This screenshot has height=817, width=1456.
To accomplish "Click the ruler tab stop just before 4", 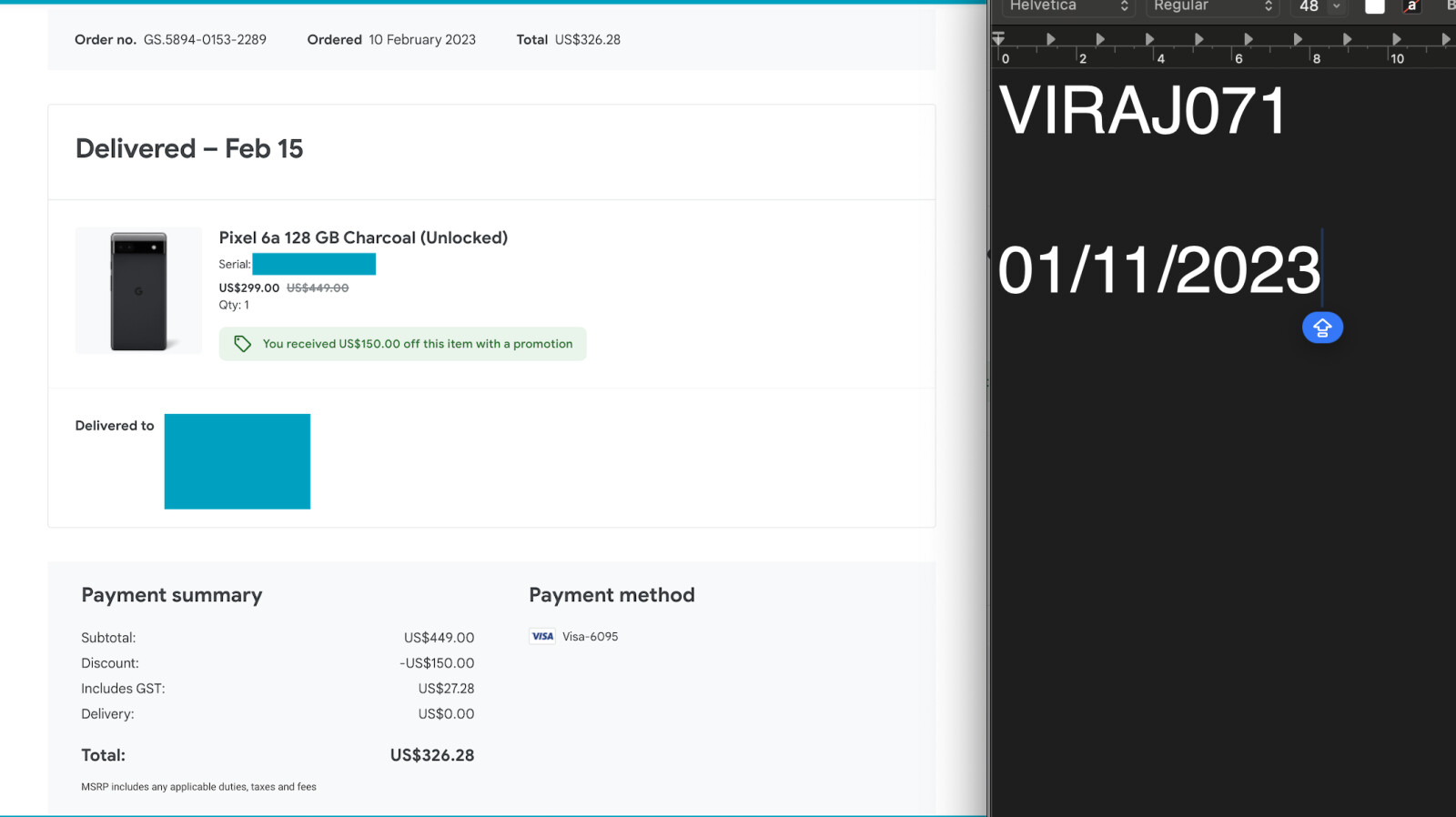I will (x=1149, y=39).
